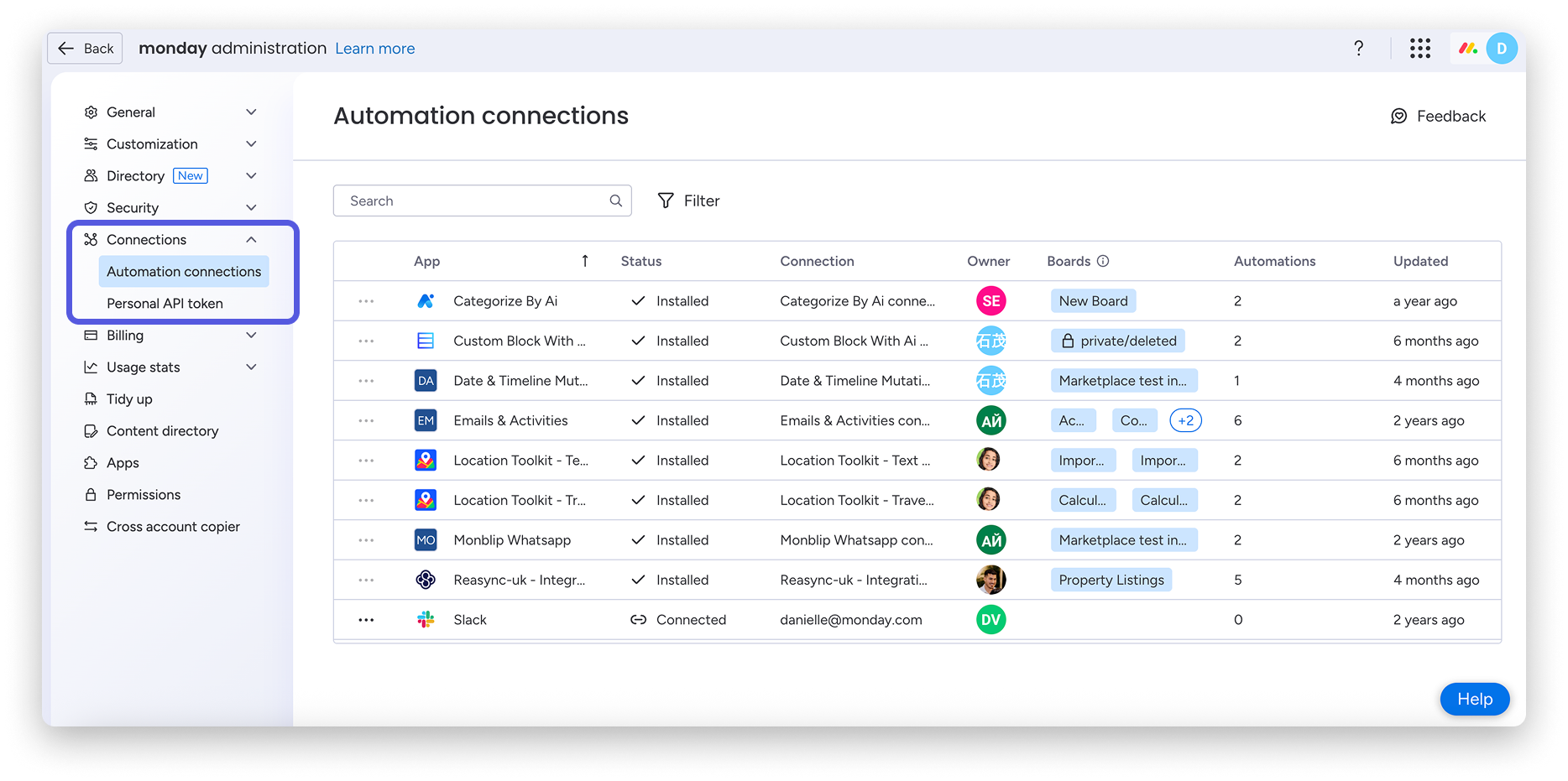Click the Updated column header
Viewport: 1568px width, 781px height.
[x=1420, y=261]
